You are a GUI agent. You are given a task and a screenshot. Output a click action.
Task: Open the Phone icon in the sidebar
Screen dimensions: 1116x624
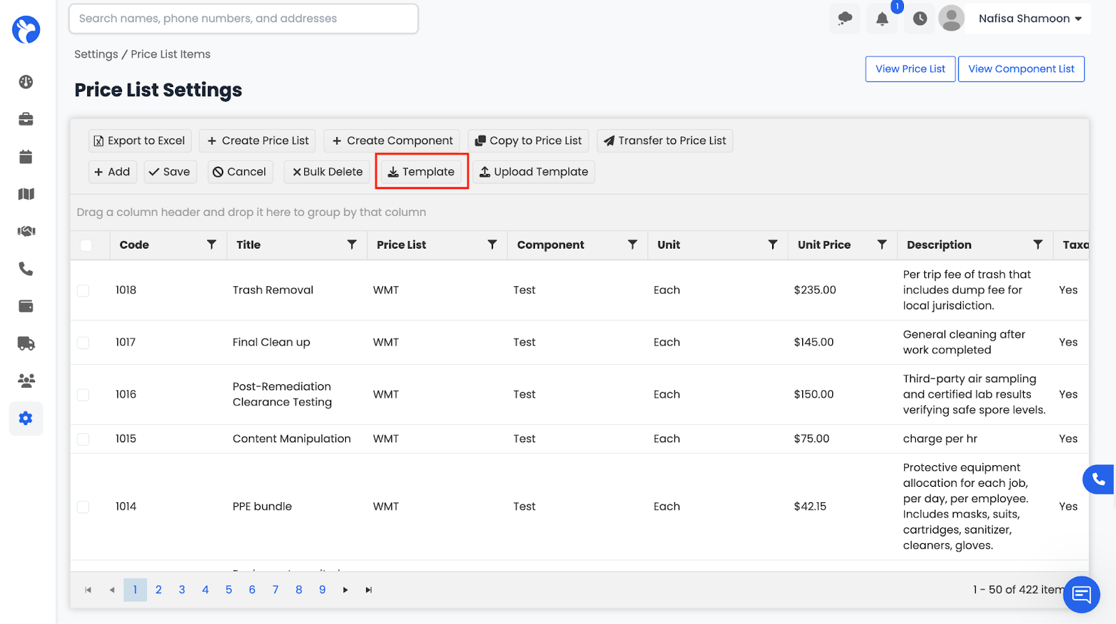tap(25, 268)
